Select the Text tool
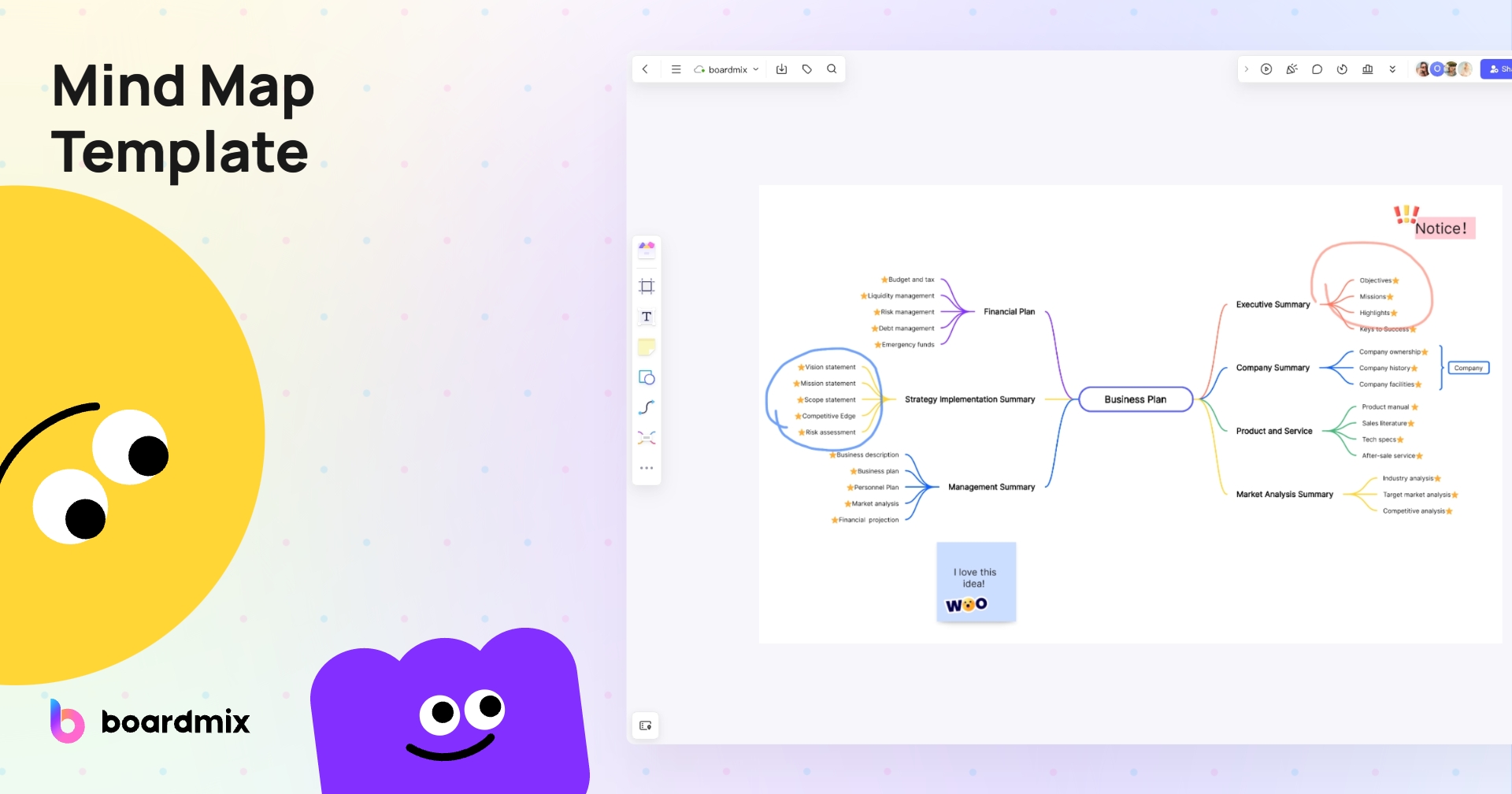Screen dimensions: 1512x794 [x=647, y=317]
